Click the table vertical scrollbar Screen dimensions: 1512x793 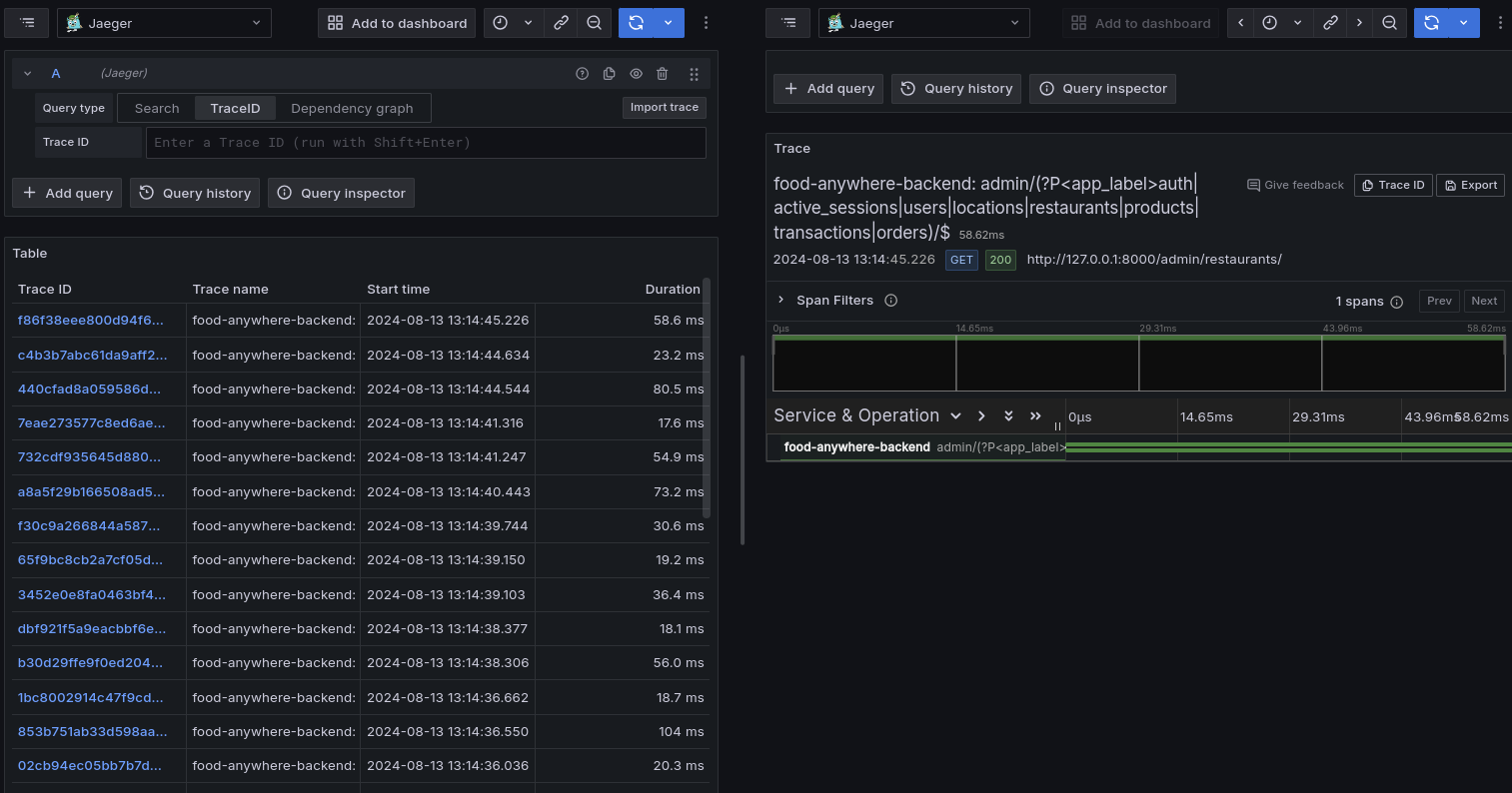[x=707, y=397]
